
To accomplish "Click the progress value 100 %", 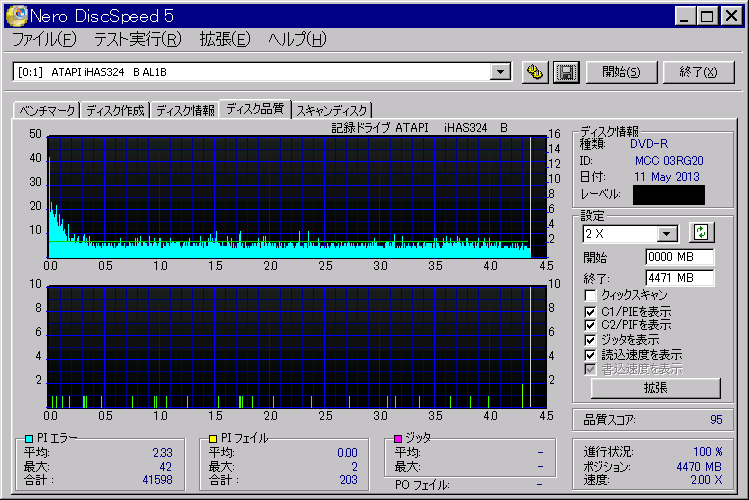I will pos(708,452).
